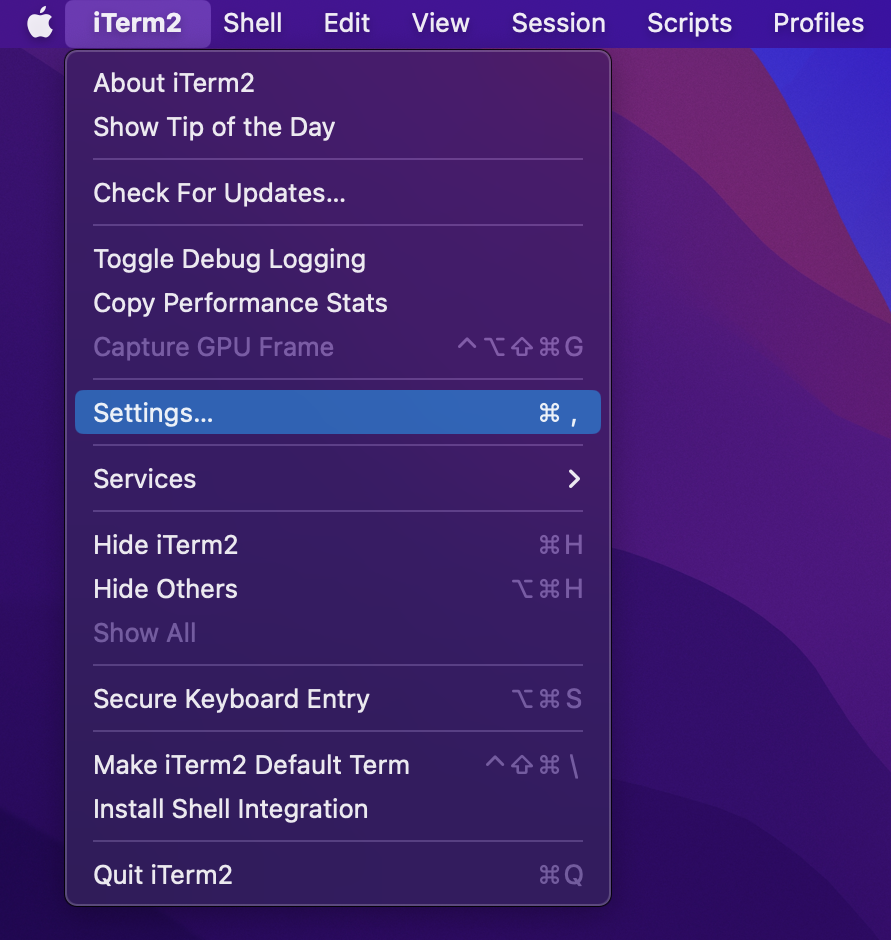Open the Edit menu
Image resolution: width=891 pixels, height=940 pixels.
tap(347, 23)
